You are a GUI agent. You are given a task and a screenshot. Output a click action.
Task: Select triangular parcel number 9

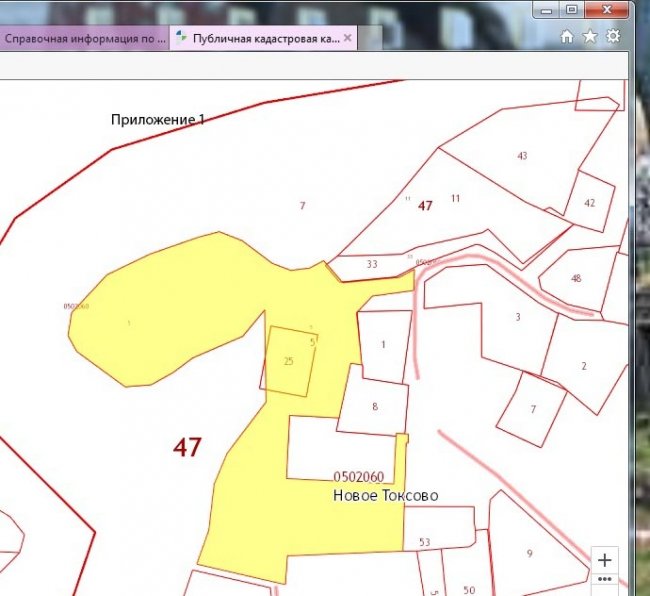click(x=528, y=552)
